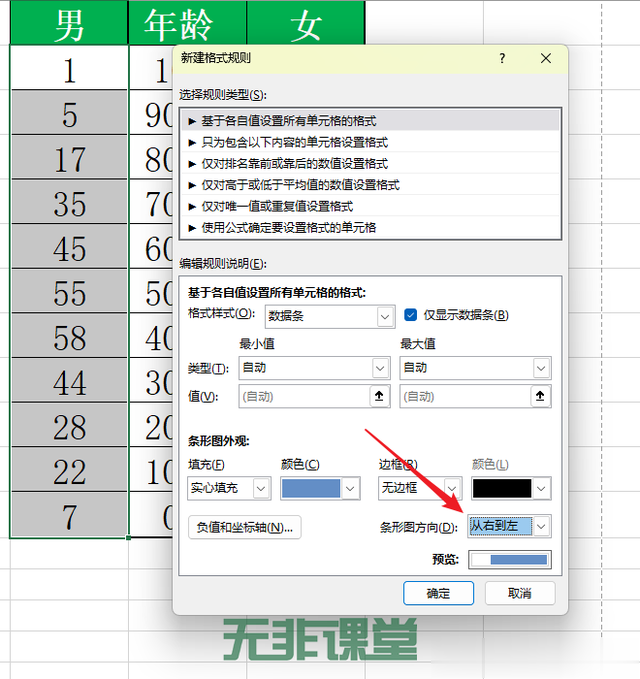Click the data bar preview box
The image size is (640, 679).
[510, 559]
